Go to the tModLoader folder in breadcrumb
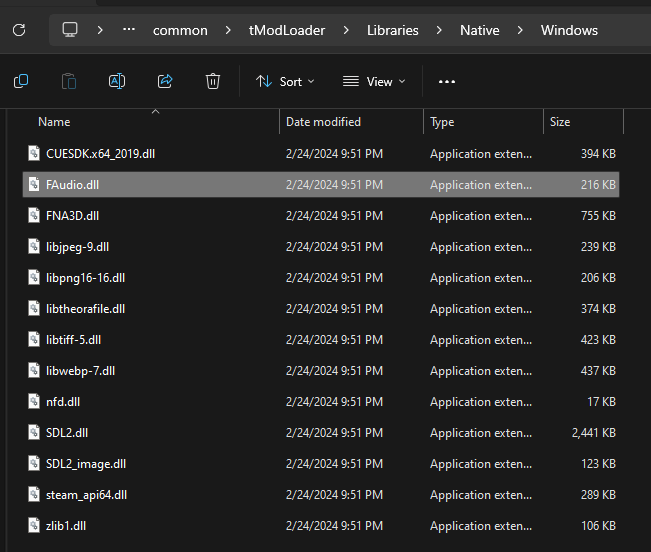This screenshot has height=552, width=651. (x=287, y=30)
